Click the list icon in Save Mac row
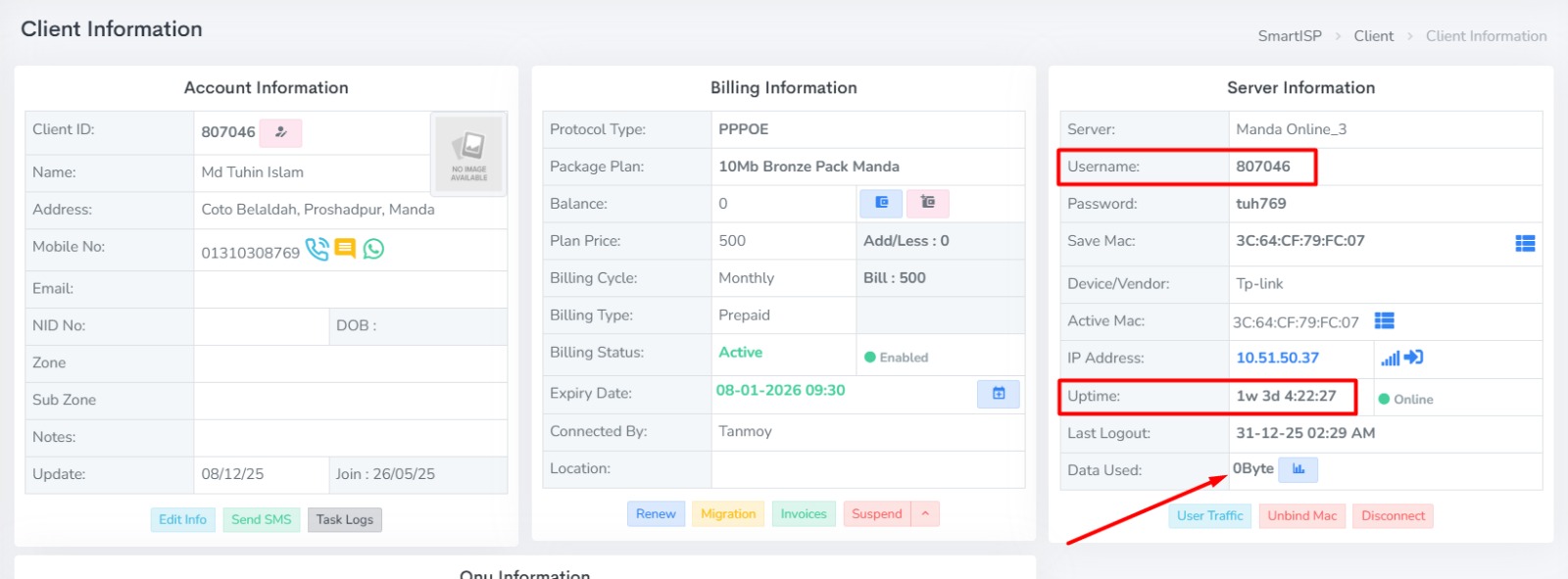Viewport: 1568px width, 579px height. pyautogui.click(x=1525, y=243)
